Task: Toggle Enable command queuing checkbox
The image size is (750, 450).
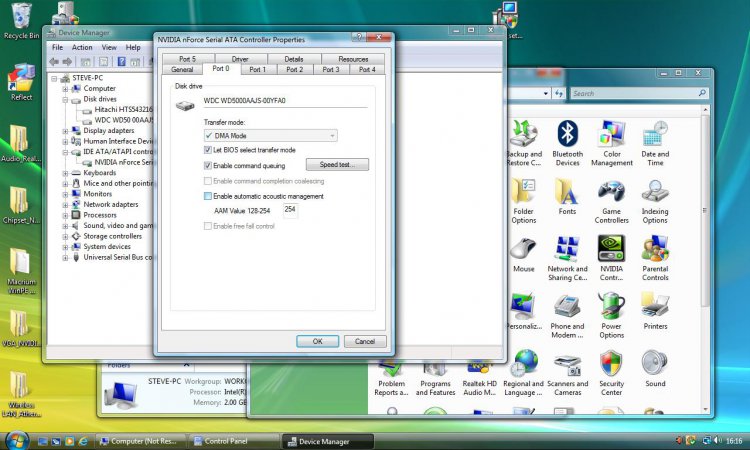Action: pyautogui.click(x=208, y=165)
